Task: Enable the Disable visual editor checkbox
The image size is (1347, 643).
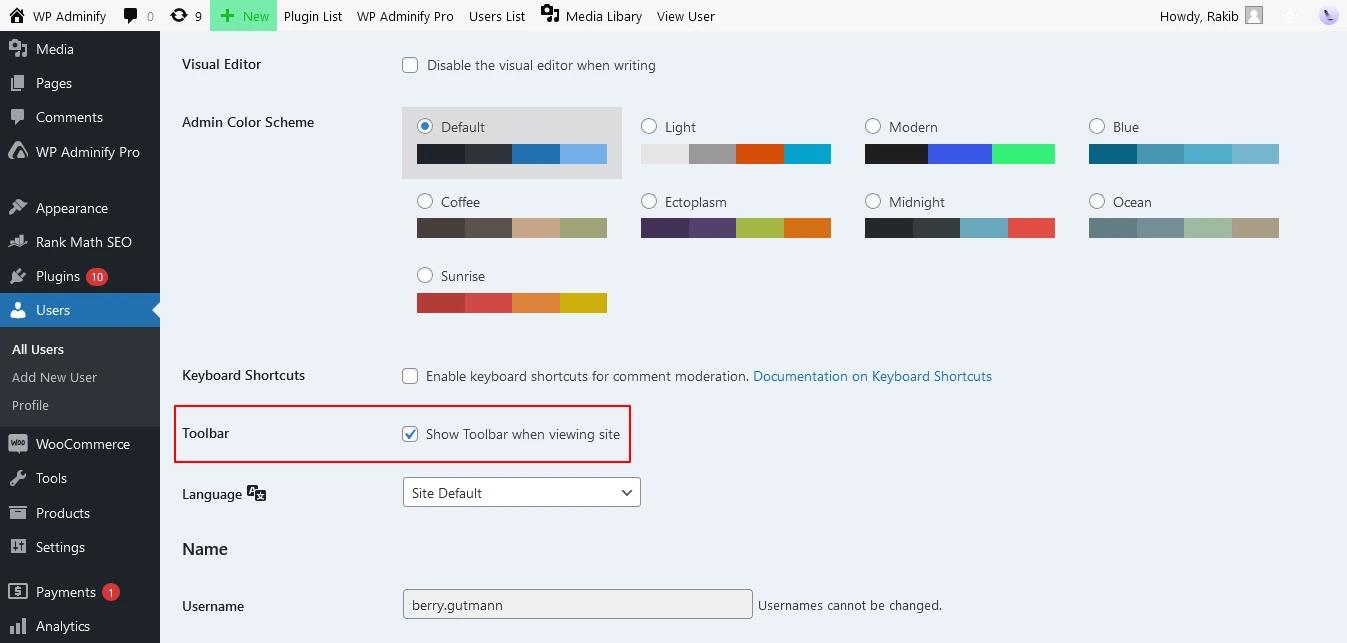Action: pyautogui.click(x=410, y=65)
